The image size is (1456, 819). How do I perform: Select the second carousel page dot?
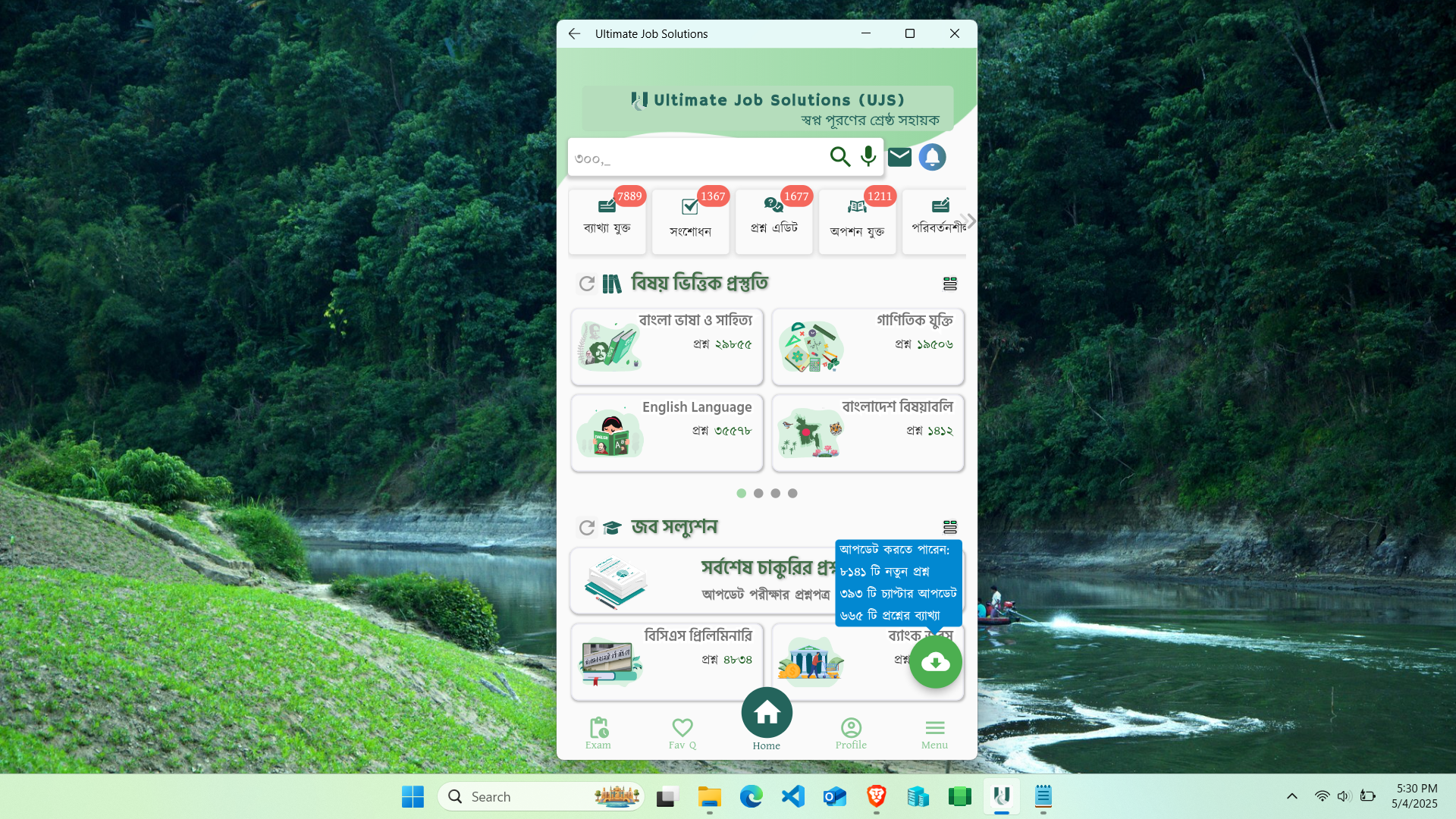(x=758, y=493)
